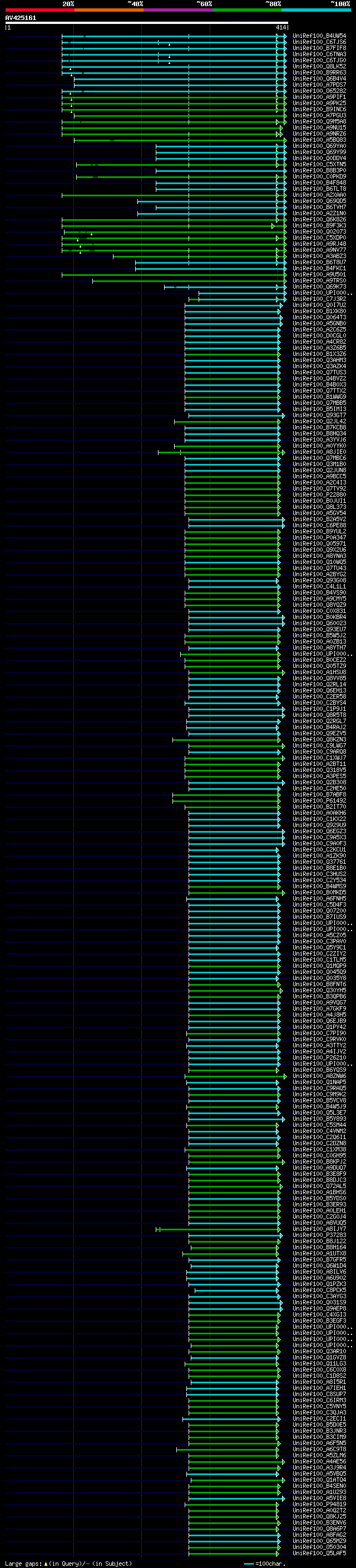This screenshot has width=356, height=1568.
Task: Select label UniRef100_O50304
Action: click(x=319, y=1547)
